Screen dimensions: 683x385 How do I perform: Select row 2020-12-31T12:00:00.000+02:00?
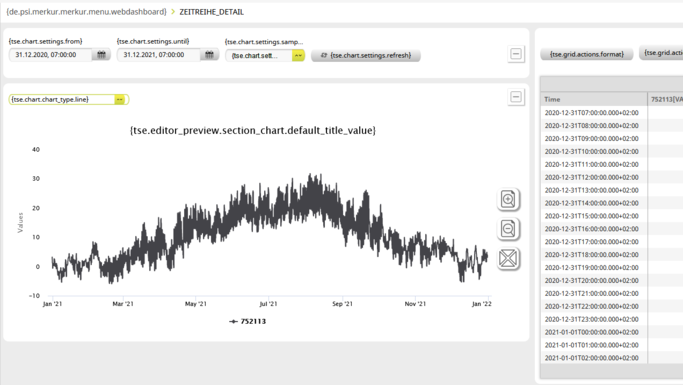(612, 177)
